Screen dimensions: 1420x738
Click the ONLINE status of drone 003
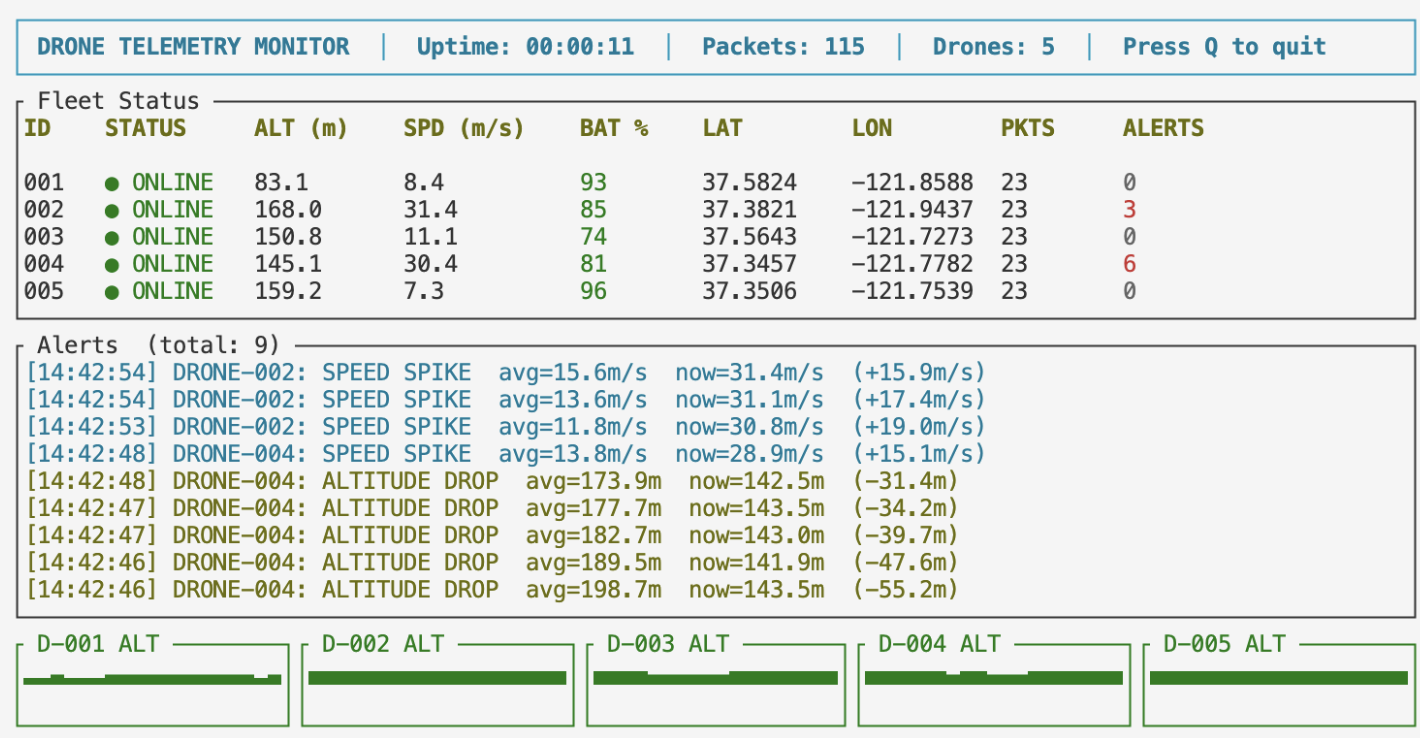(173, 237)
